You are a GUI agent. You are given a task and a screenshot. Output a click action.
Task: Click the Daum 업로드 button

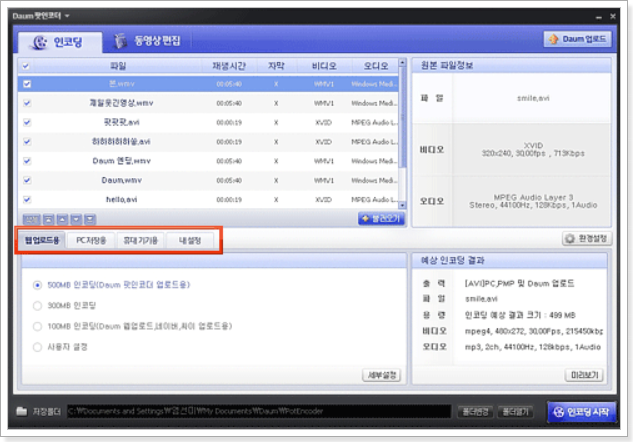pyautogui.click(x=577, y=39)
